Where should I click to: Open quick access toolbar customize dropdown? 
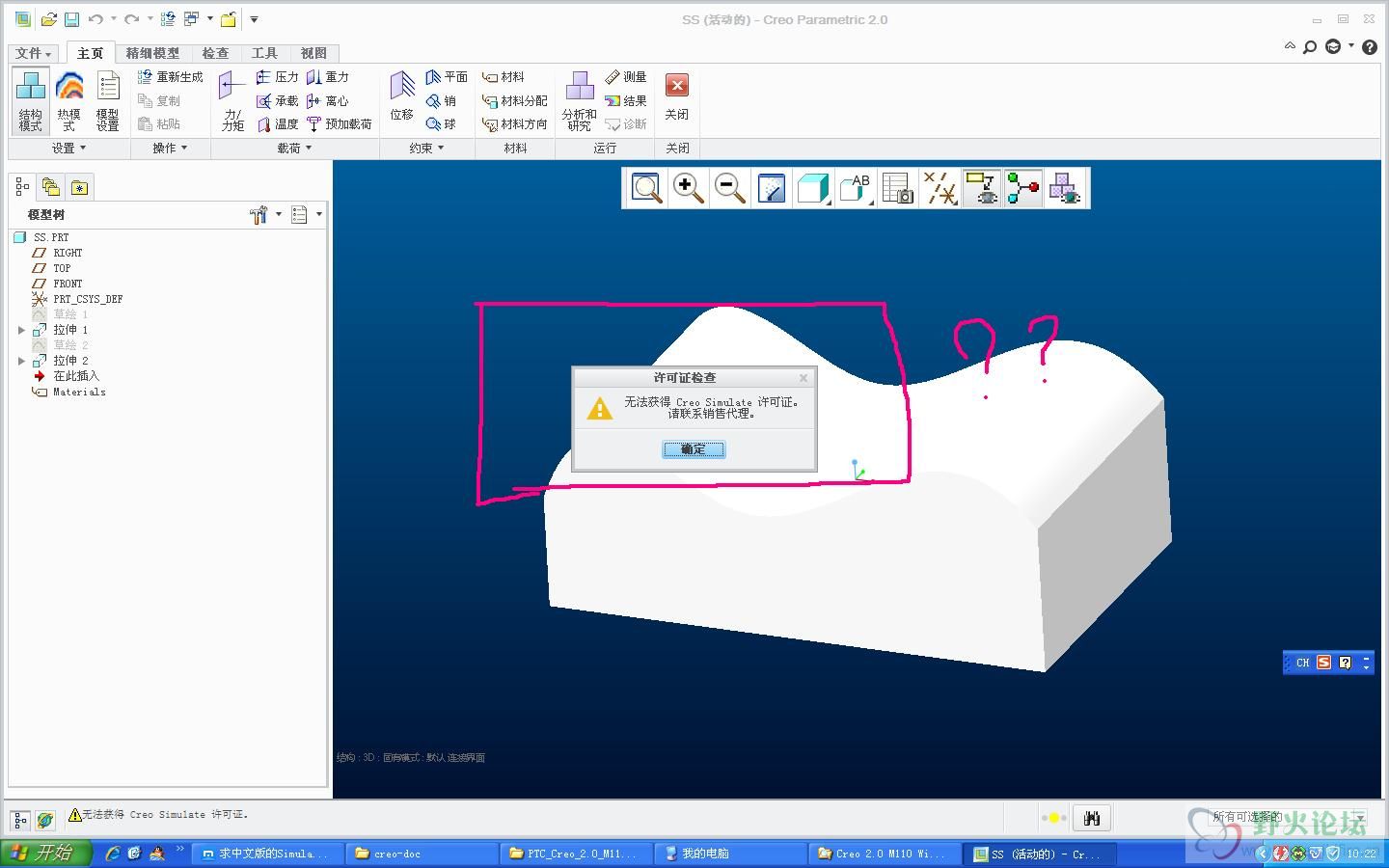(x=255, y=18)
